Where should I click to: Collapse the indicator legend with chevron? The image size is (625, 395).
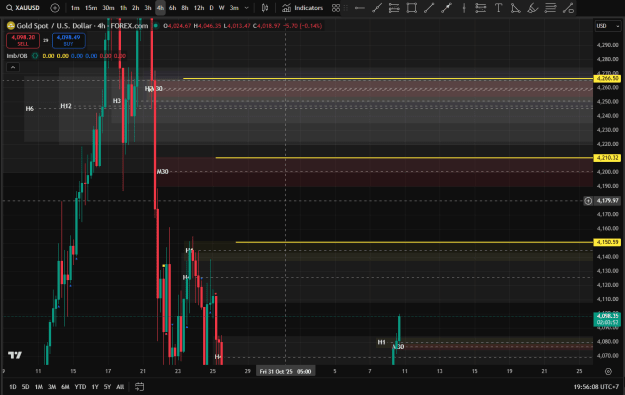coord(13,67)
